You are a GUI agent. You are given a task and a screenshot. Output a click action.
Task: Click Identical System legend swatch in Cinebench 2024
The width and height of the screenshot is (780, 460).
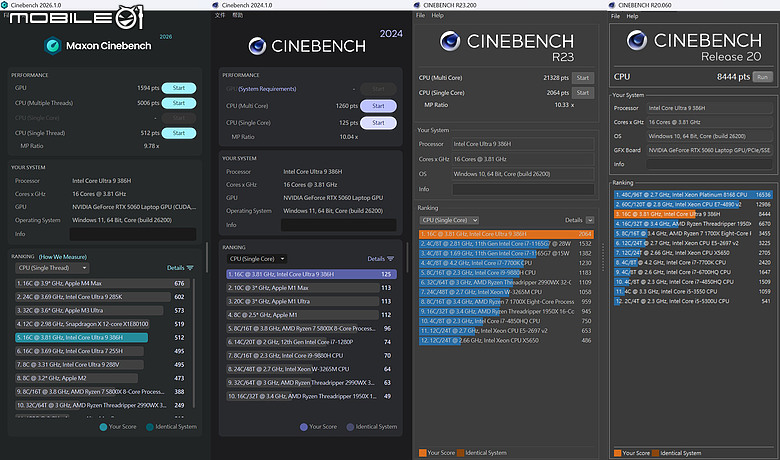(x=350, y=427)
